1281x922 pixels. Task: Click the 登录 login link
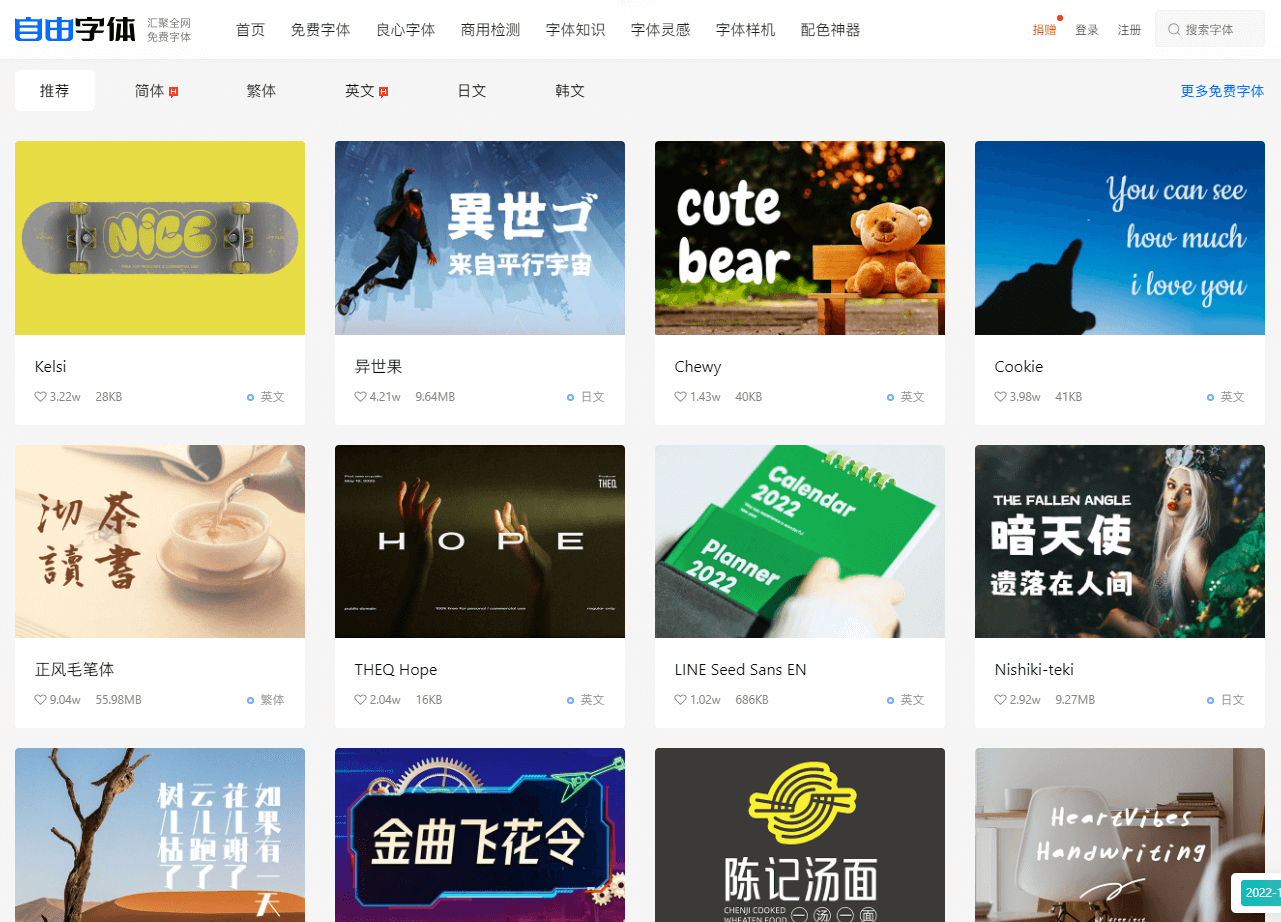[1087, 30]
